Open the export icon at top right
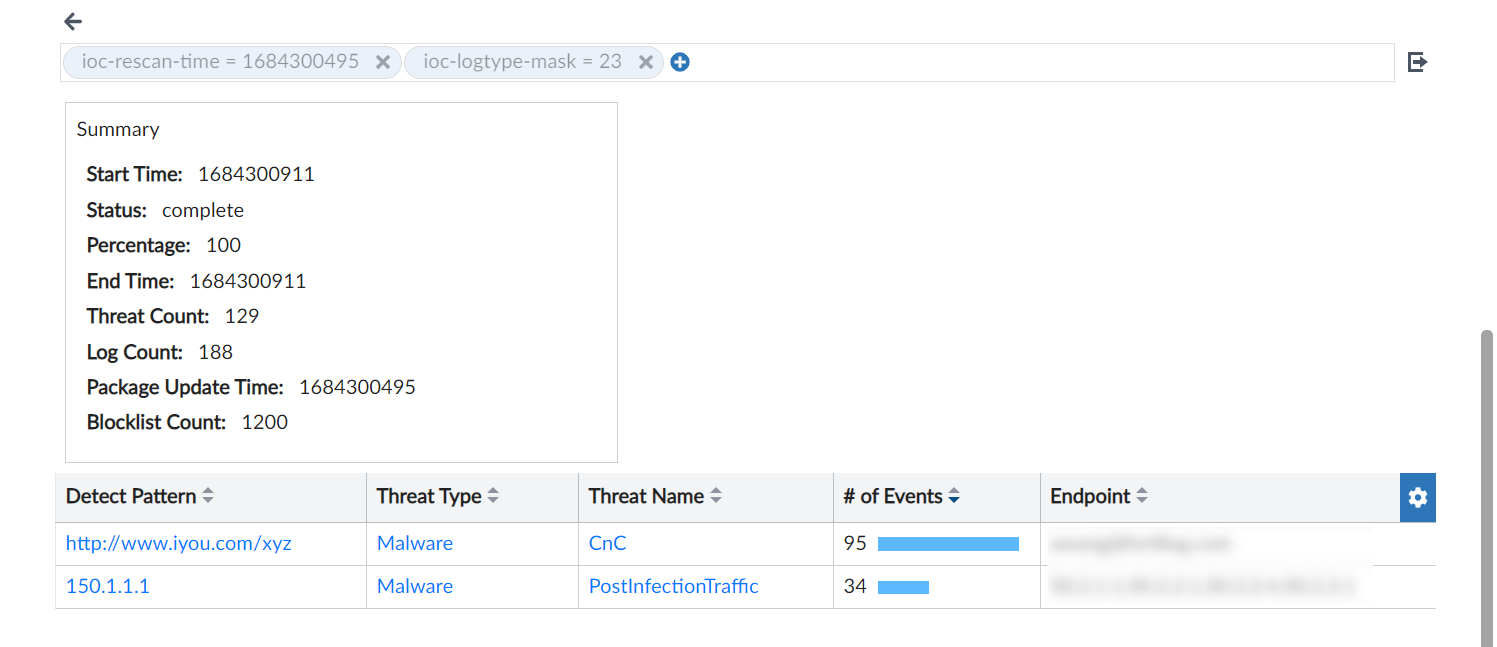Image resolution: width=1497 pixels, height=647 pixels. (1417, 61)
